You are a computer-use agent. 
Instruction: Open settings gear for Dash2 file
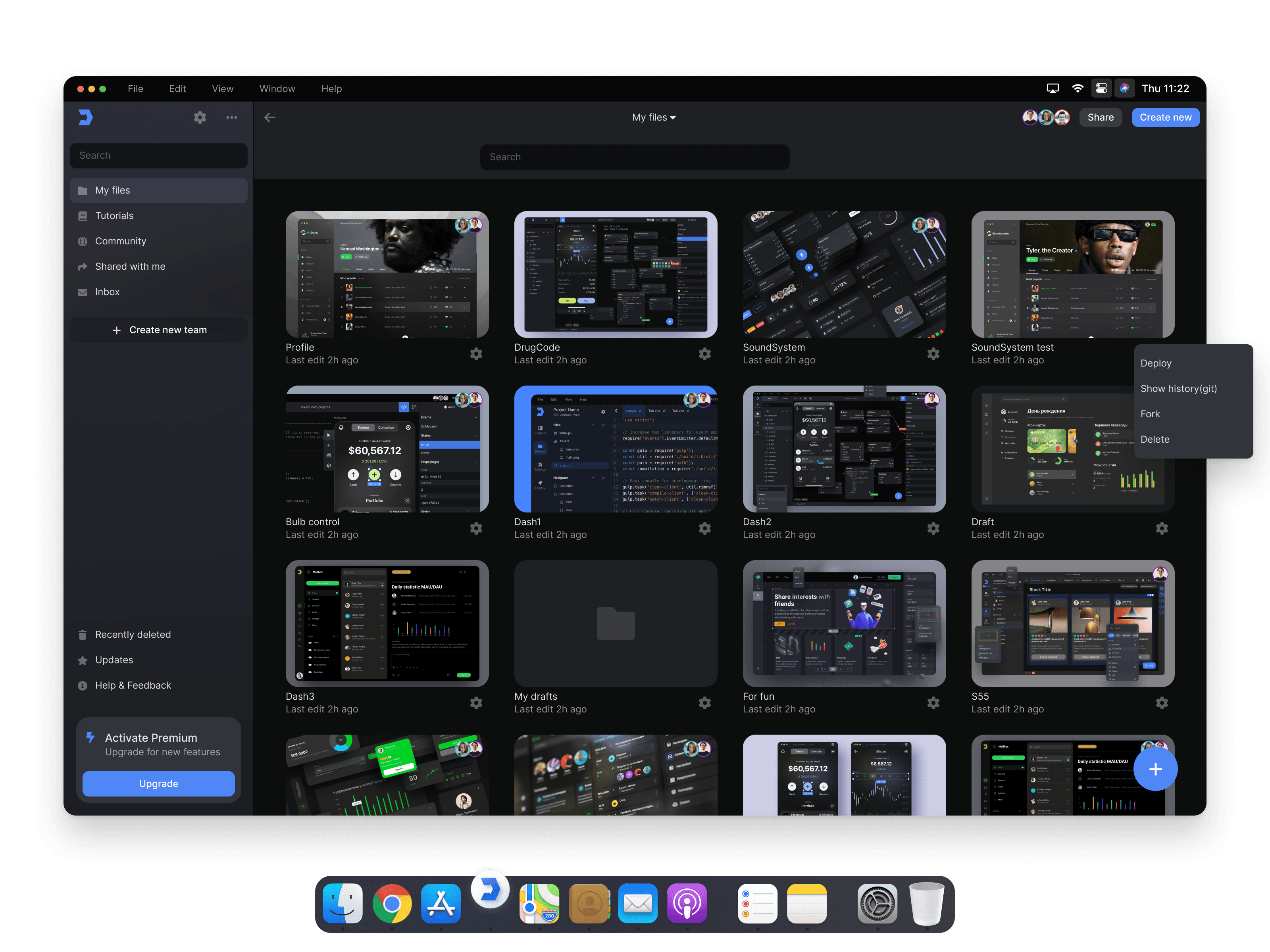933,528
